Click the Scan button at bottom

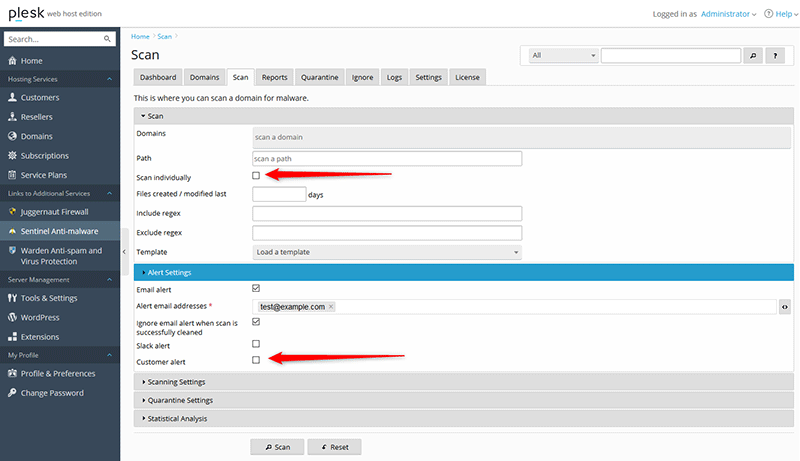click(x=277, y=447)
